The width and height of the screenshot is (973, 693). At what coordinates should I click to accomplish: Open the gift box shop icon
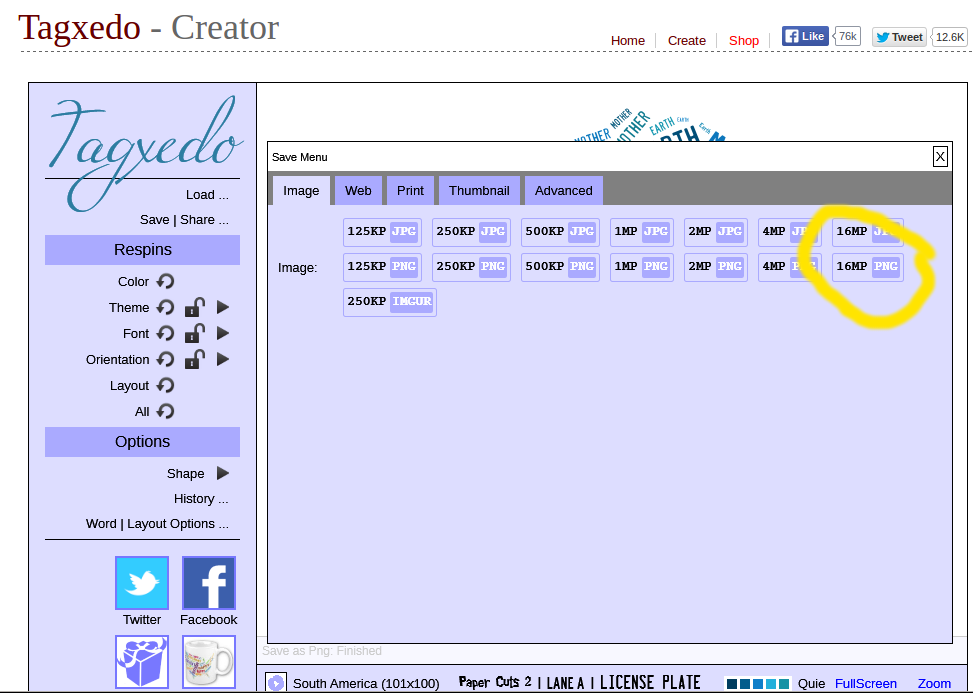pyautogui.click(x=142, y=662)
